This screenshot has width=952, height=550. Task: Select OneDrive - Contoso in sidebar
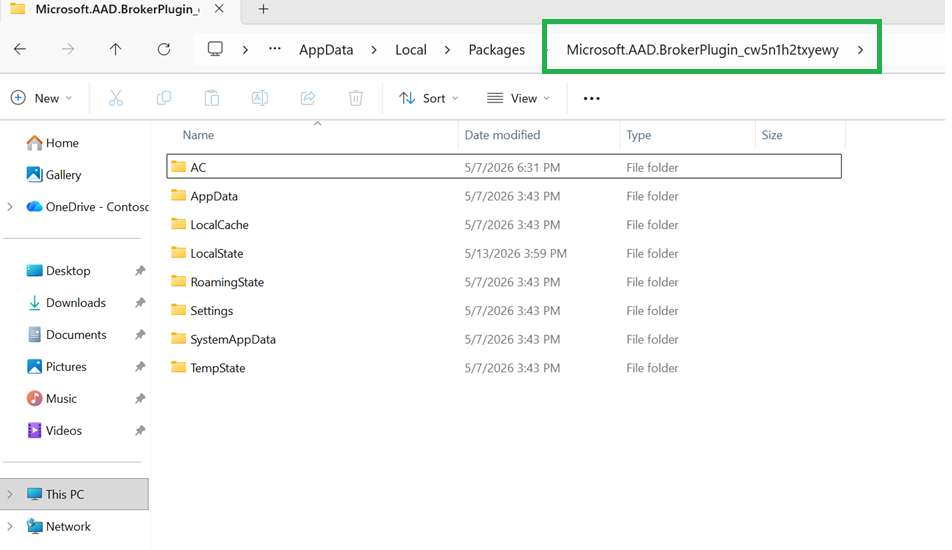click(x=88, y=207)
